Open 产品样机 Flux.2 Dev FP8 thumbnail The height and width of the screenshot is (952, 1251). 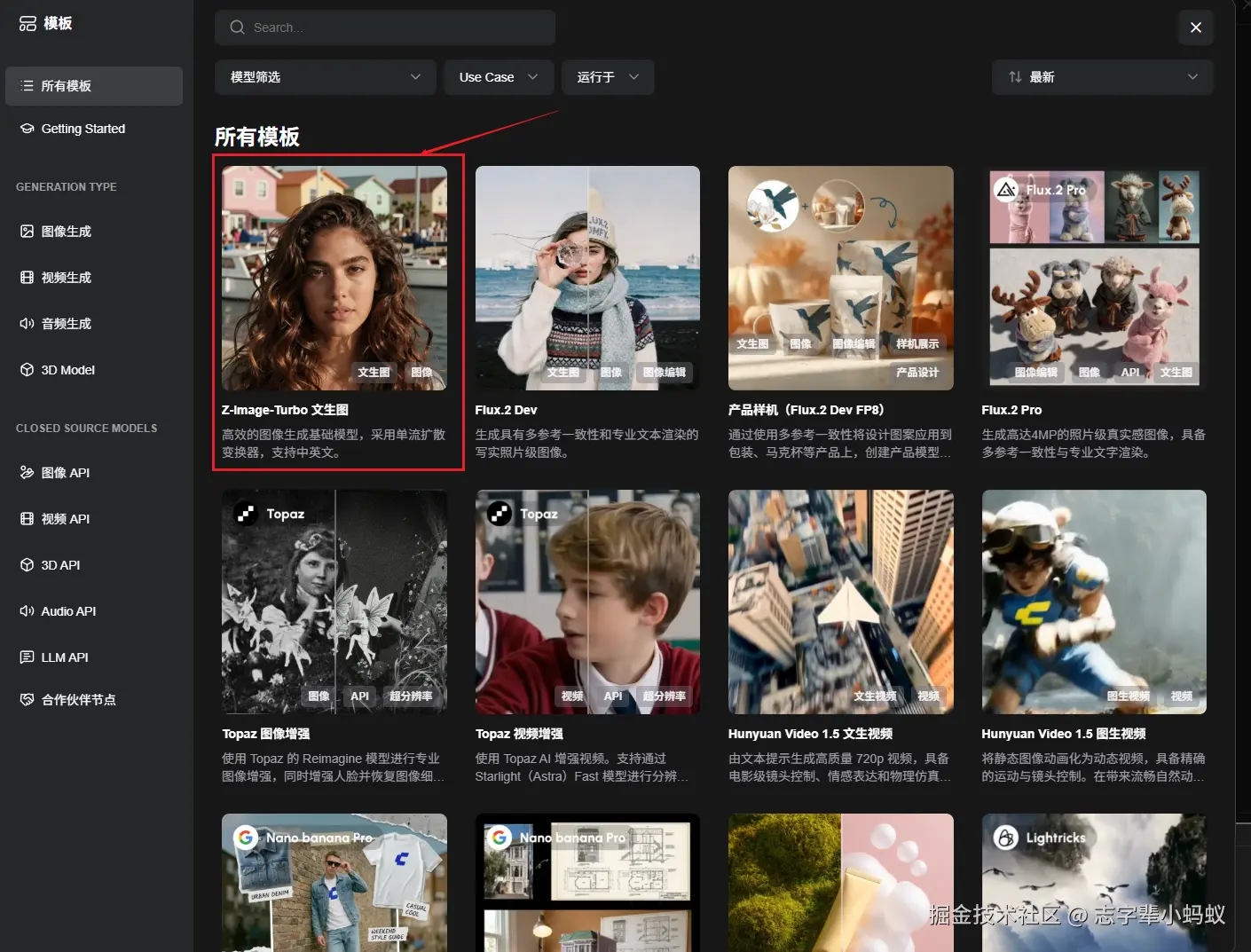841,278
